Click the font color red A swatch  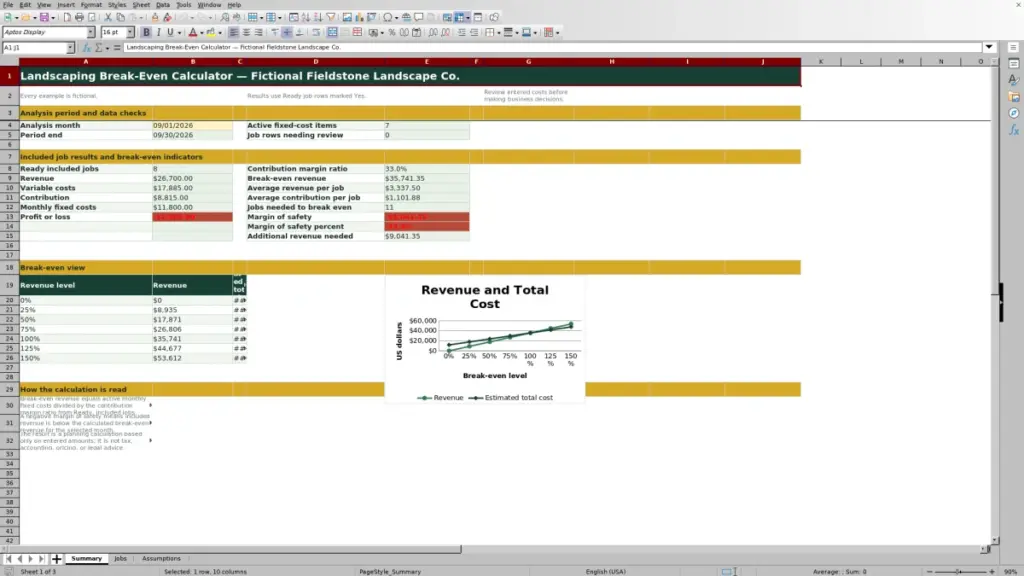(193, 33)
